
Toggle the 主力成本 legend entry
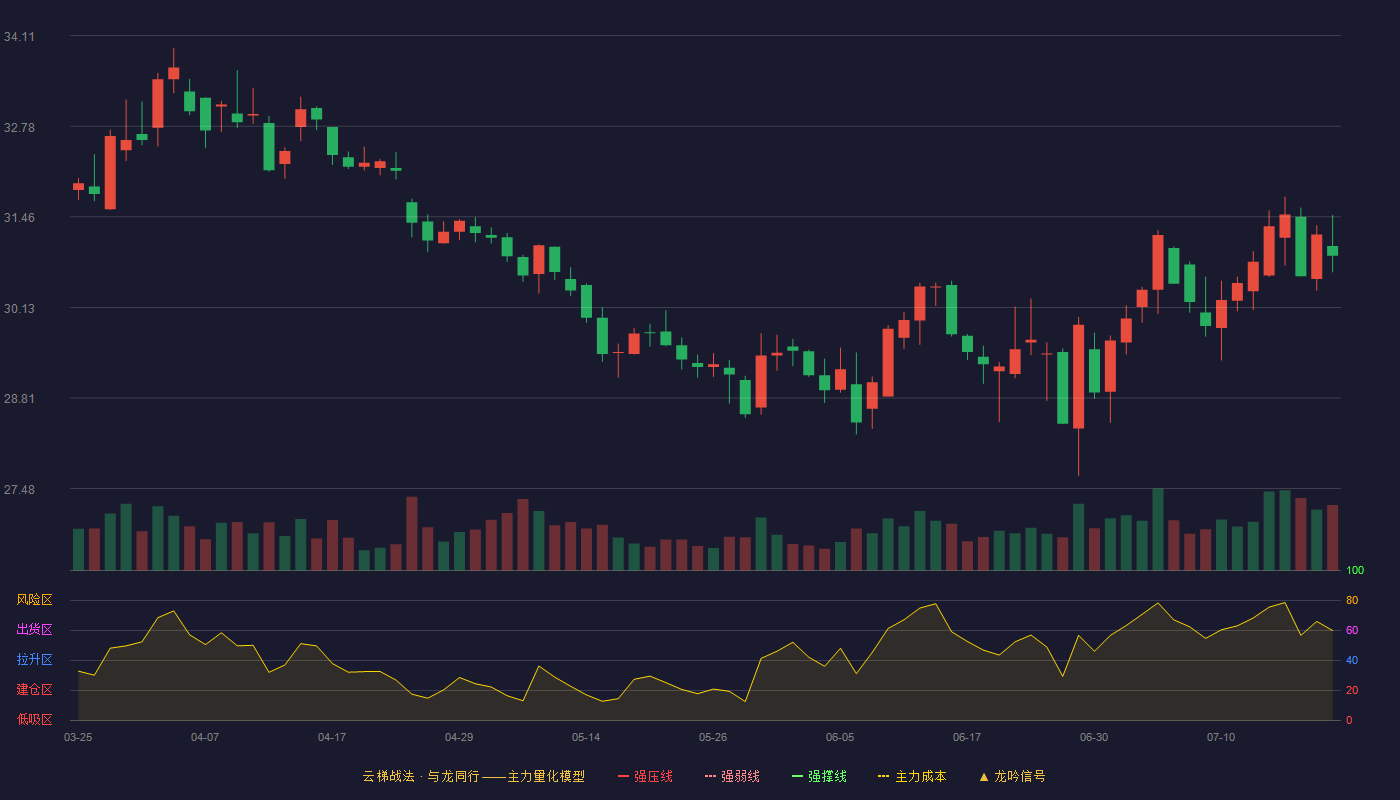(x=912, y=776)
